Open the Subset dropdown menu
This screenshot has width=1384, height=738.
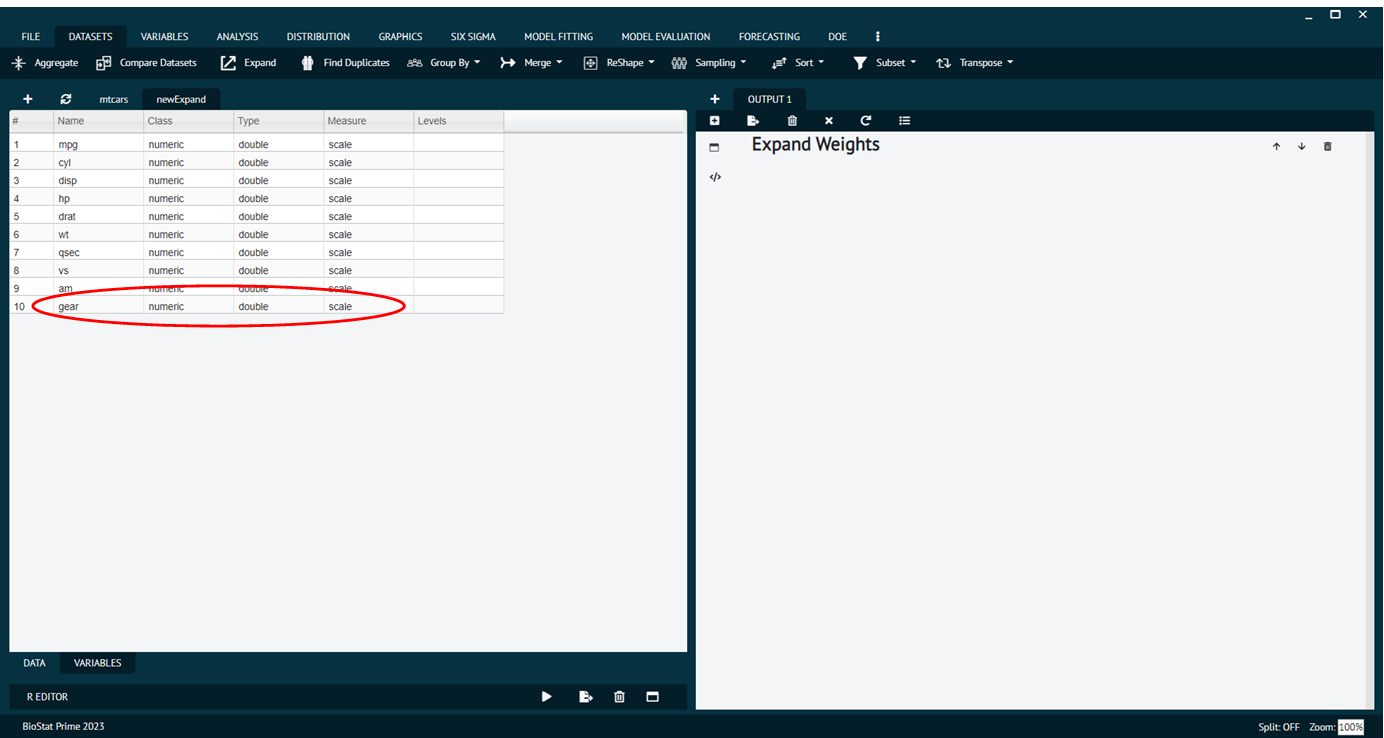click(885, 63)
